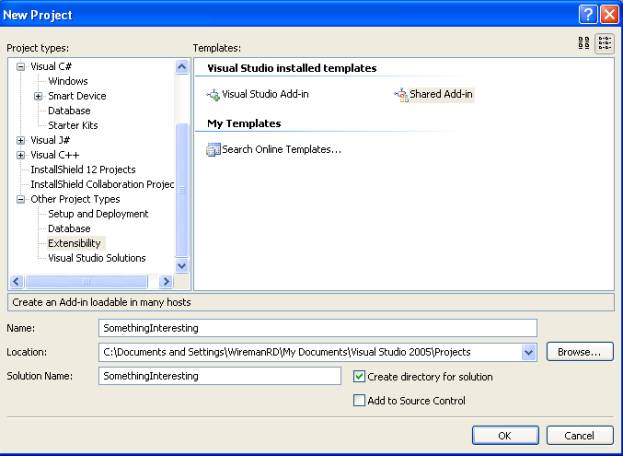Select Windows under Visual C#
The image size is (623, 456).
tap(68, 81)
